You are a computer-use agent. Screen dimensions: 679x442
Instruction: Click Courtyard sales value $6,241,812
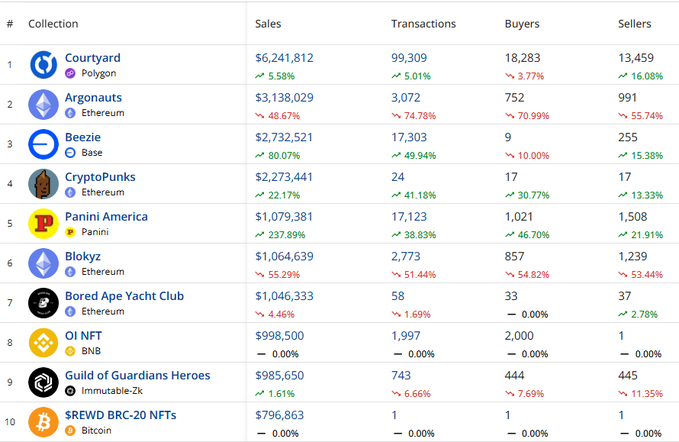[284, 58]
